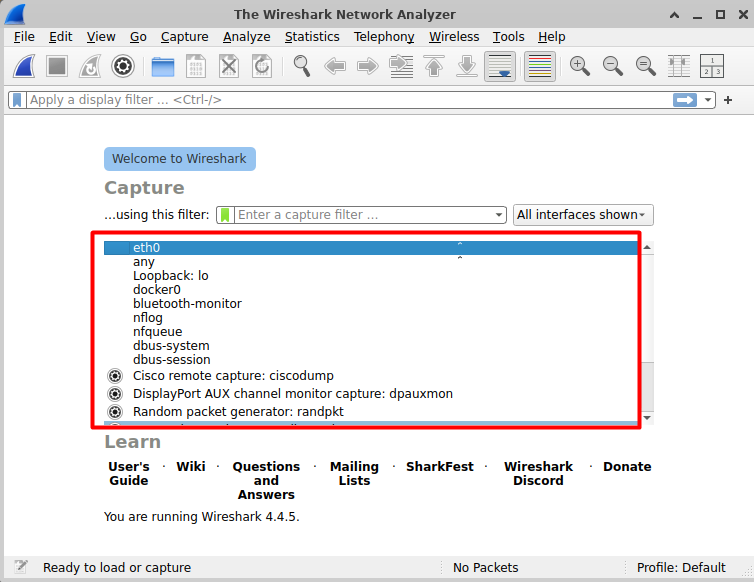754x582 pixels.
Task: Select bluetooth-monitor interface
Action: coord(371,304)
